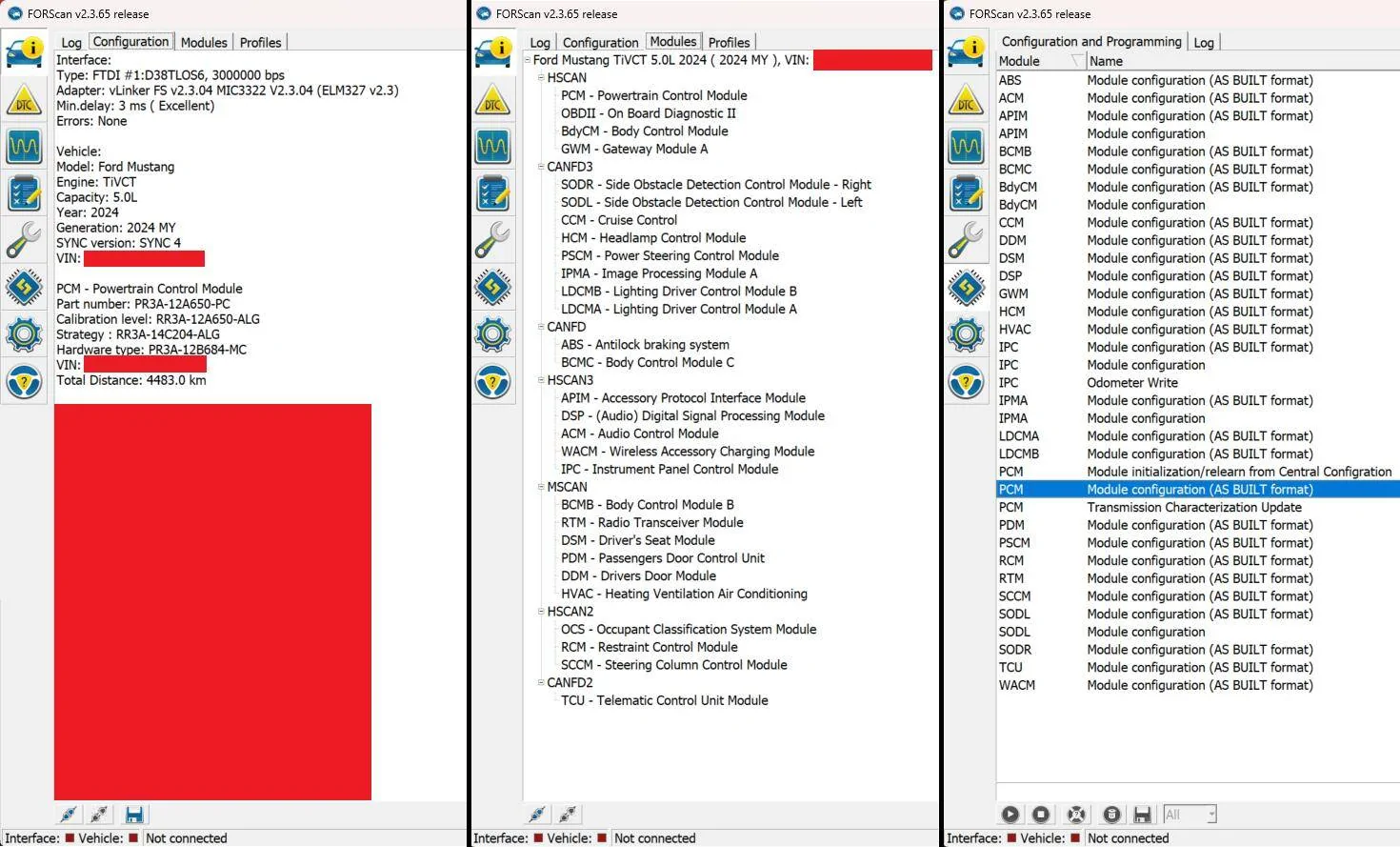1400x847 pixels.
Task: Click Play button in programming window toolbar
Action: (1010, 815)
